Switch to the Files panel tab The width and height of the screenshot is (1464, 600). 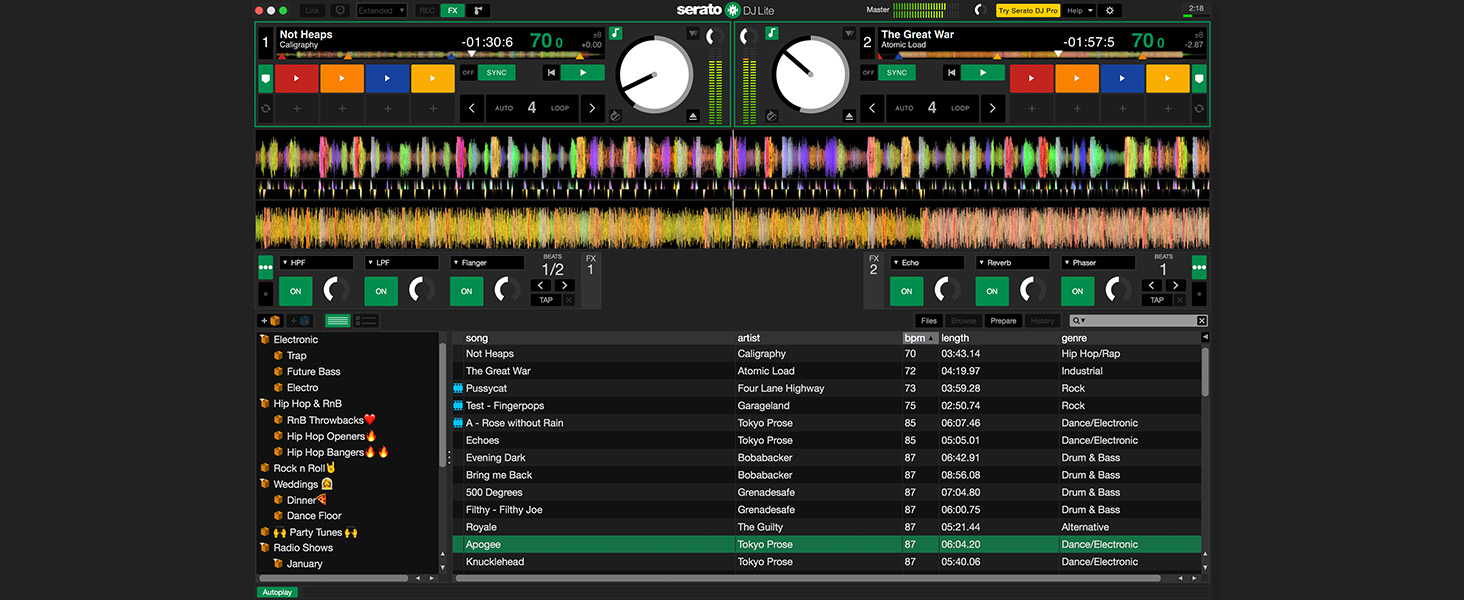coord(929,321)
